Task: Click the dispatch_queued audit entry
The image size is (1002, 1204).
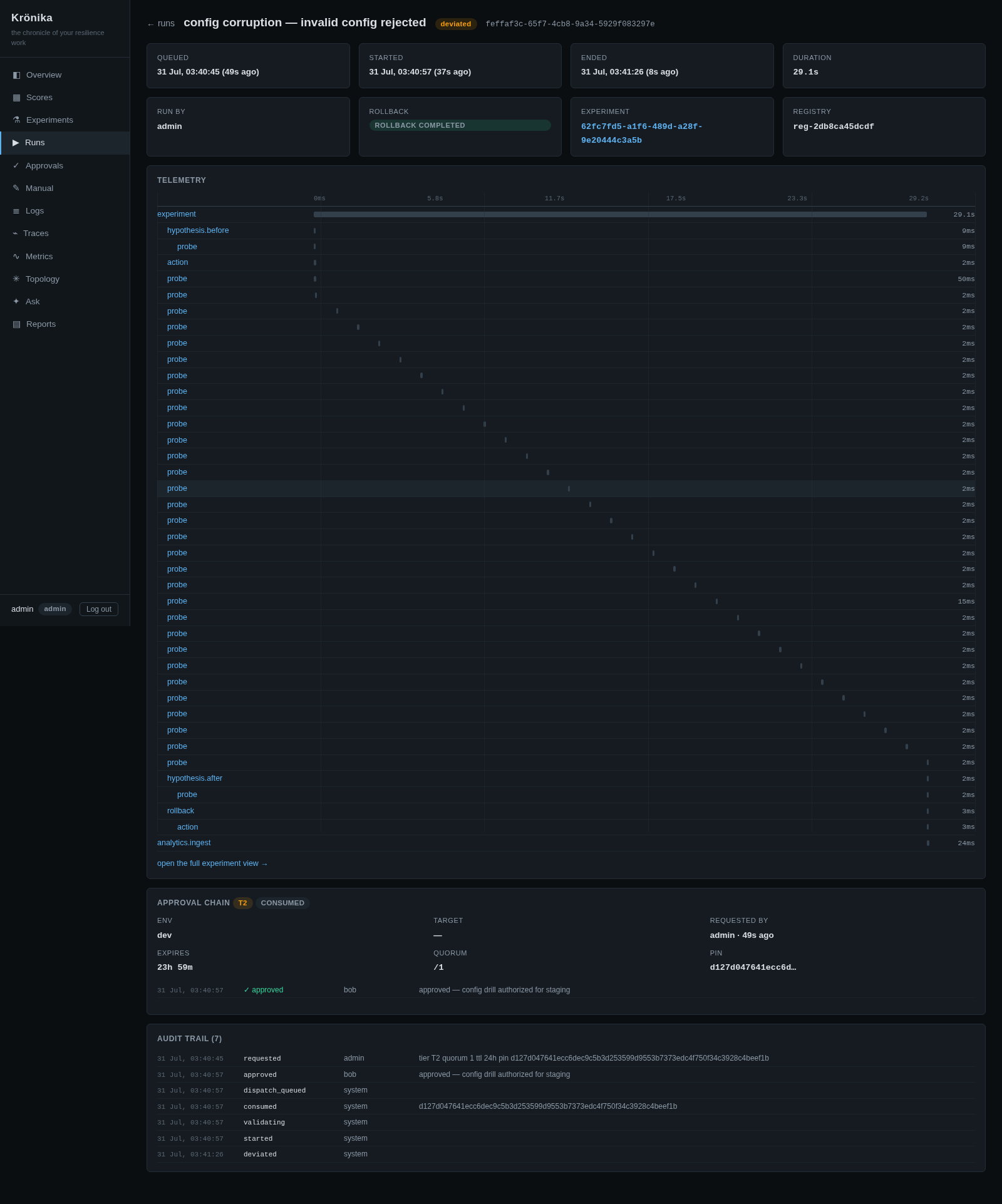Action: coord(566,1090)
